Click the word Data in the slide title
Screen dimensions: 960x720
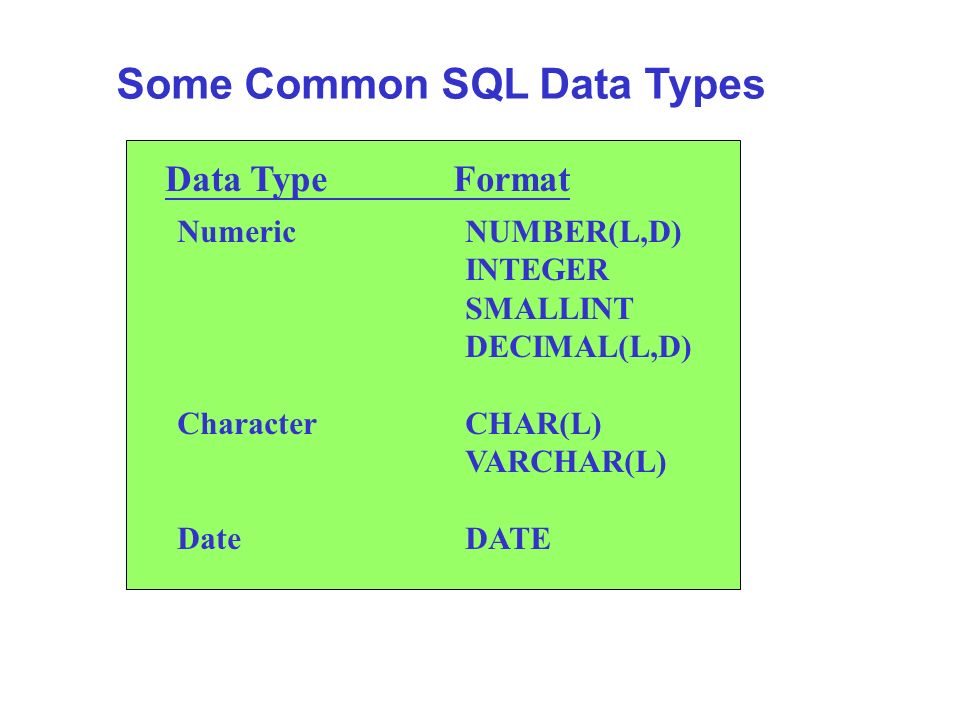point(585,84)
